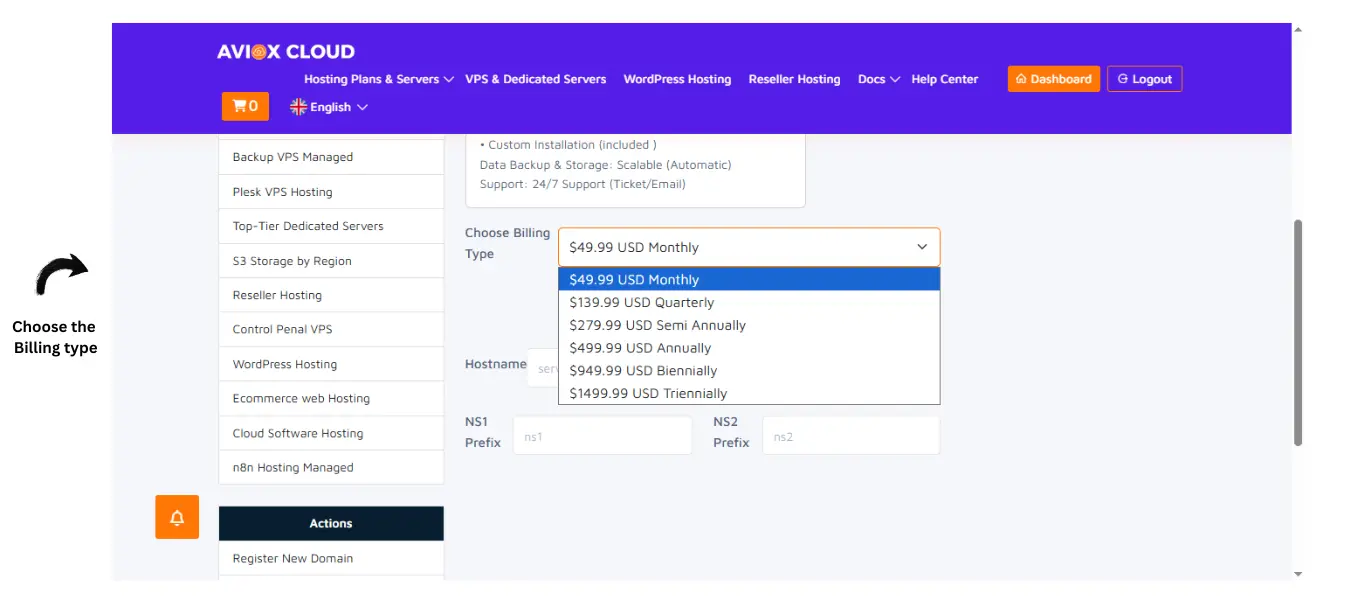Open the Dashboard button
The height and width of the screenshot is (609, 1366).
point(1053,79)
